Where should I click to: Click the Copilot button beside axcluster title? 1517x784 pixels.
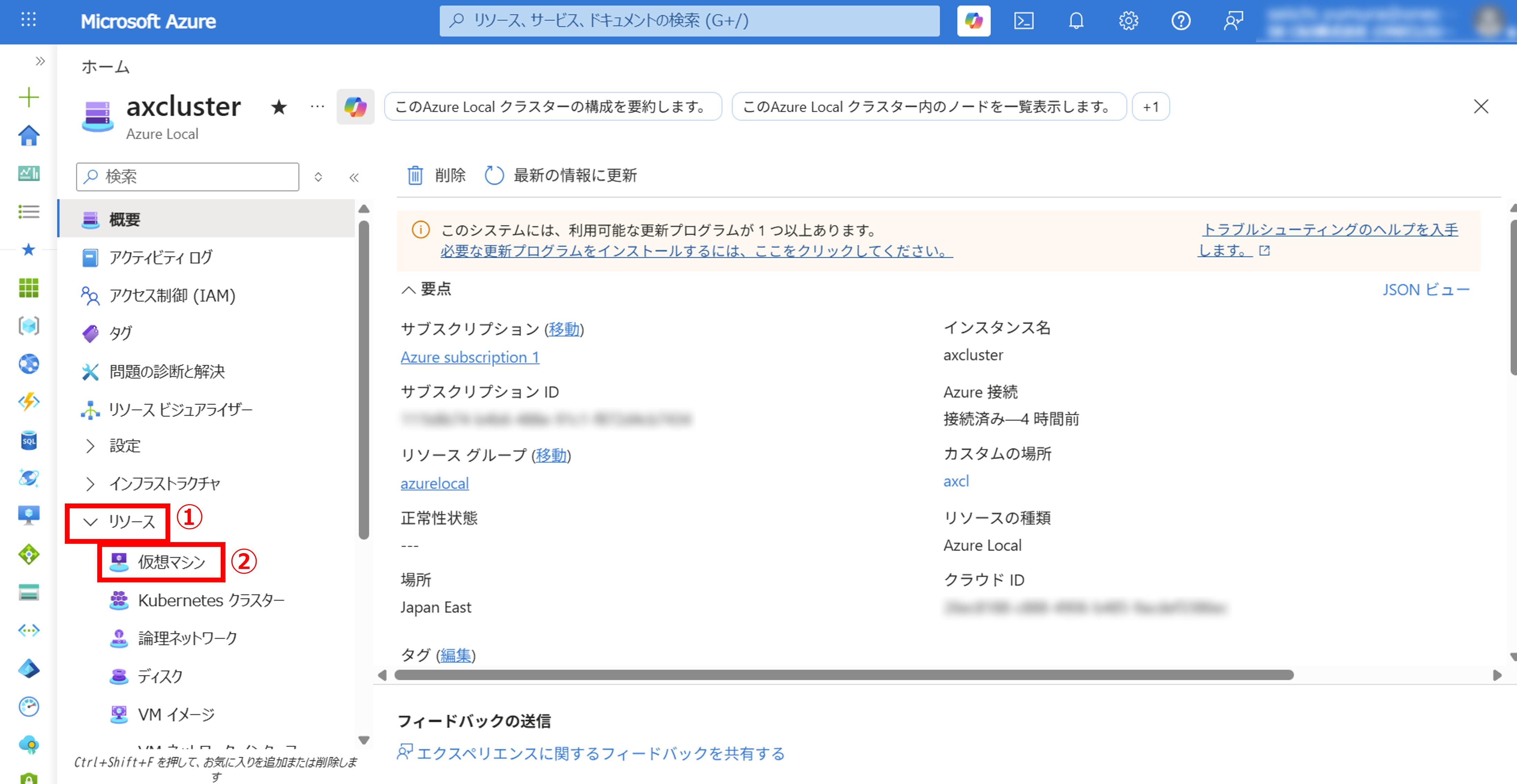click(355, 106)
